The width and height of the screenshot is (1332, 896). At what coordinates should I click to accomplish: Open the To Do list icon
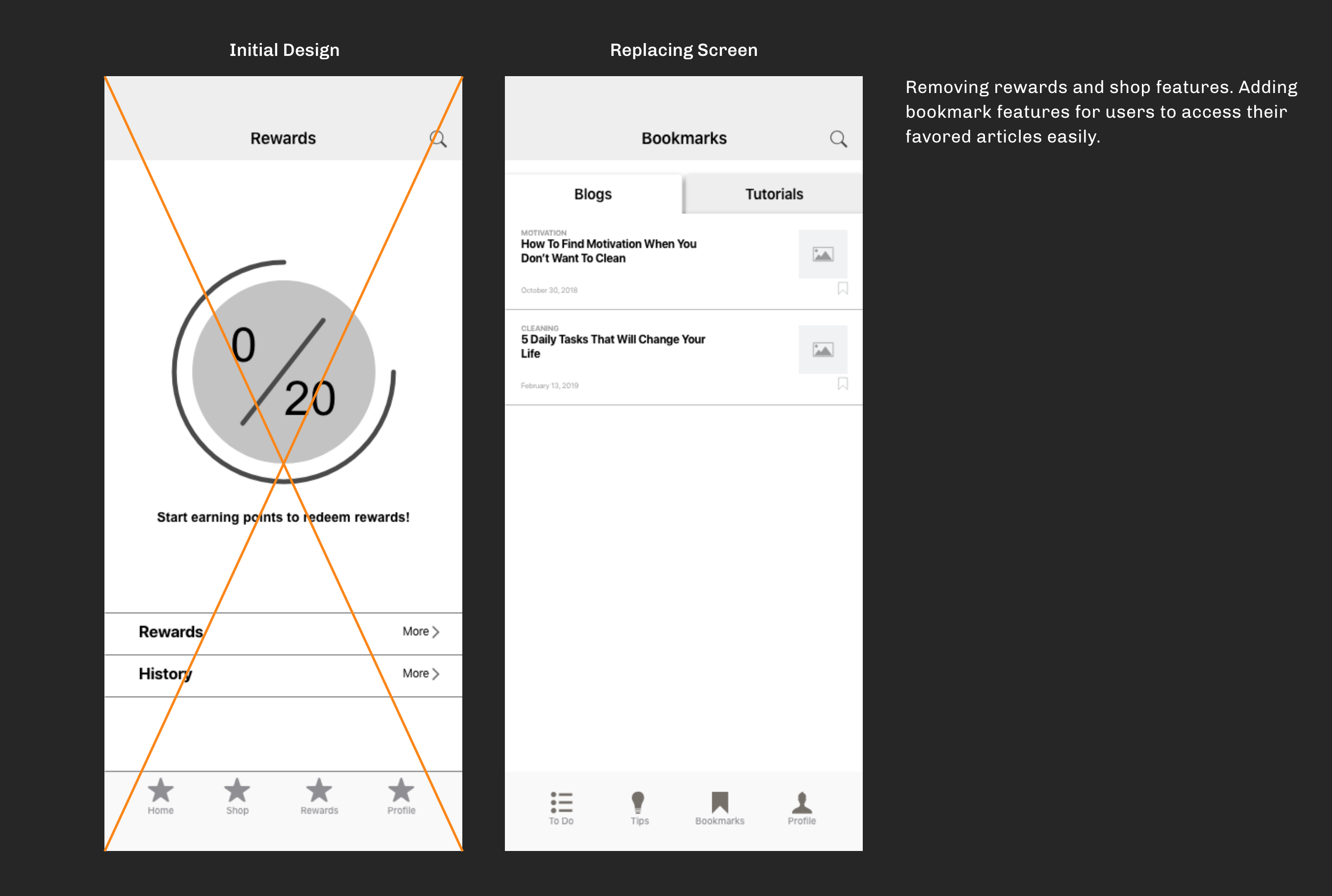[561, 802]
